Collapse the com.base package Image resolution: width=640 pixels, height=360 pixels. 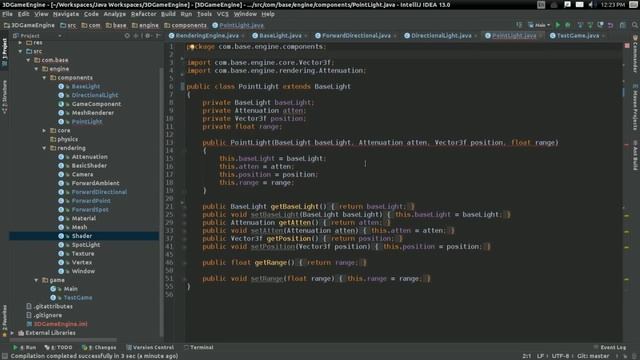[28, 60]
